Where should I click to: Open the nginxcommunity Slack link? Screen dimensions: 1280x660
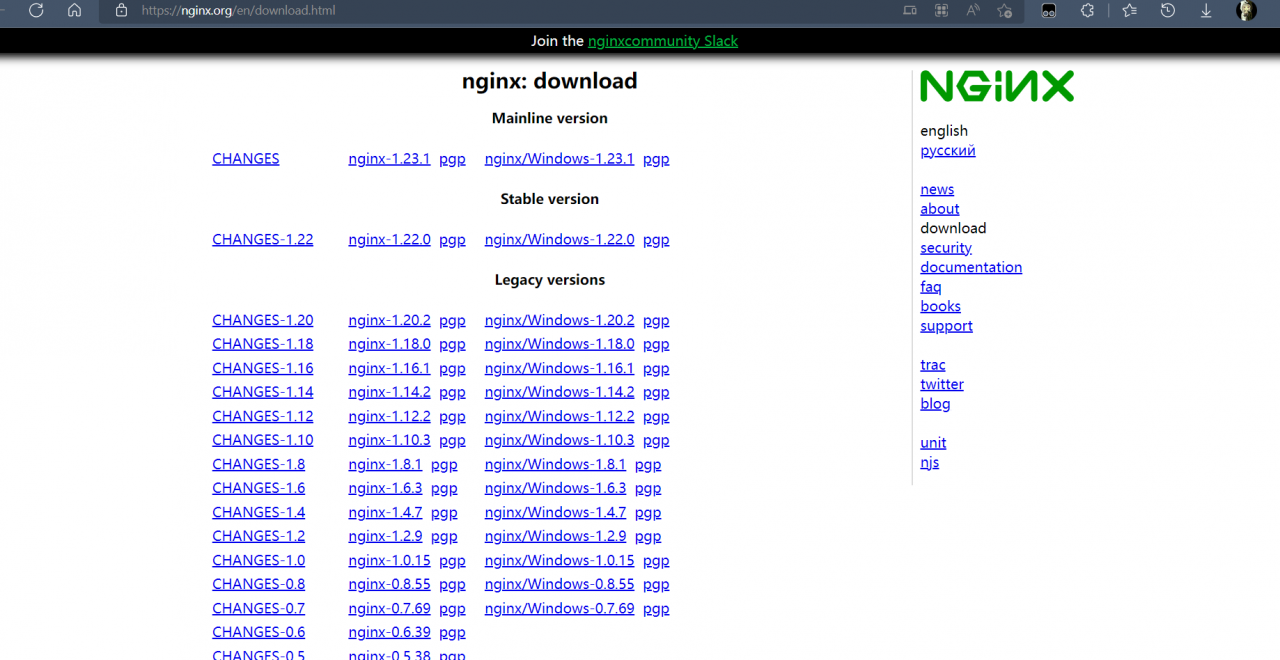[x=663, y=41]
